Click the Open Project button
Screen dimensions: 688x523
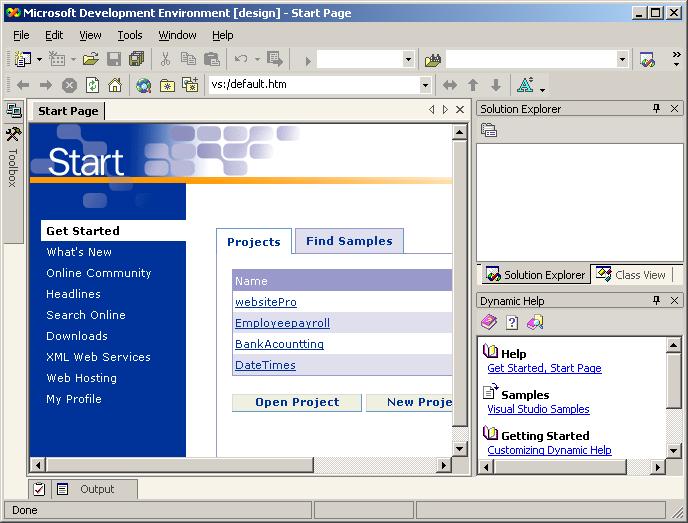click(x=297, y=402)
